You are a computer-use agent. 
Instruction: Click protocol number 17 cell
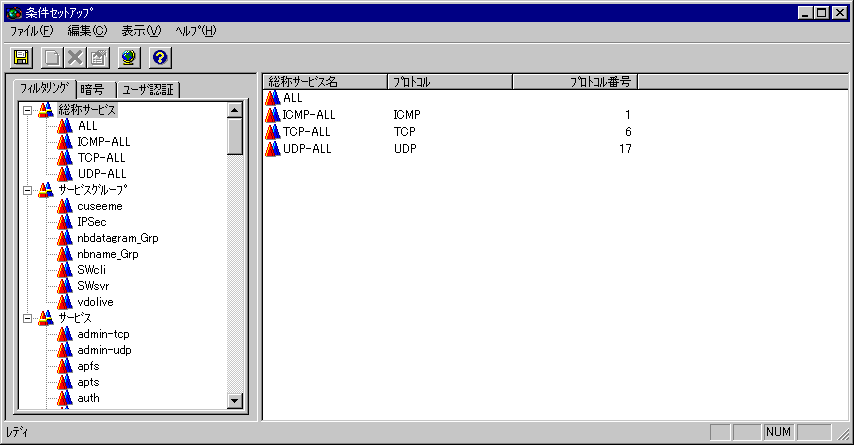coord(625,149)
